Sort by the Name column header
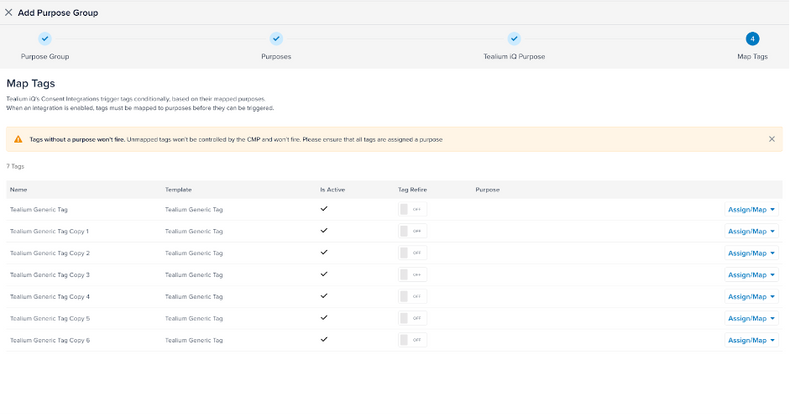This screenshot has height=417, width=790. click(x=18, y=189)
